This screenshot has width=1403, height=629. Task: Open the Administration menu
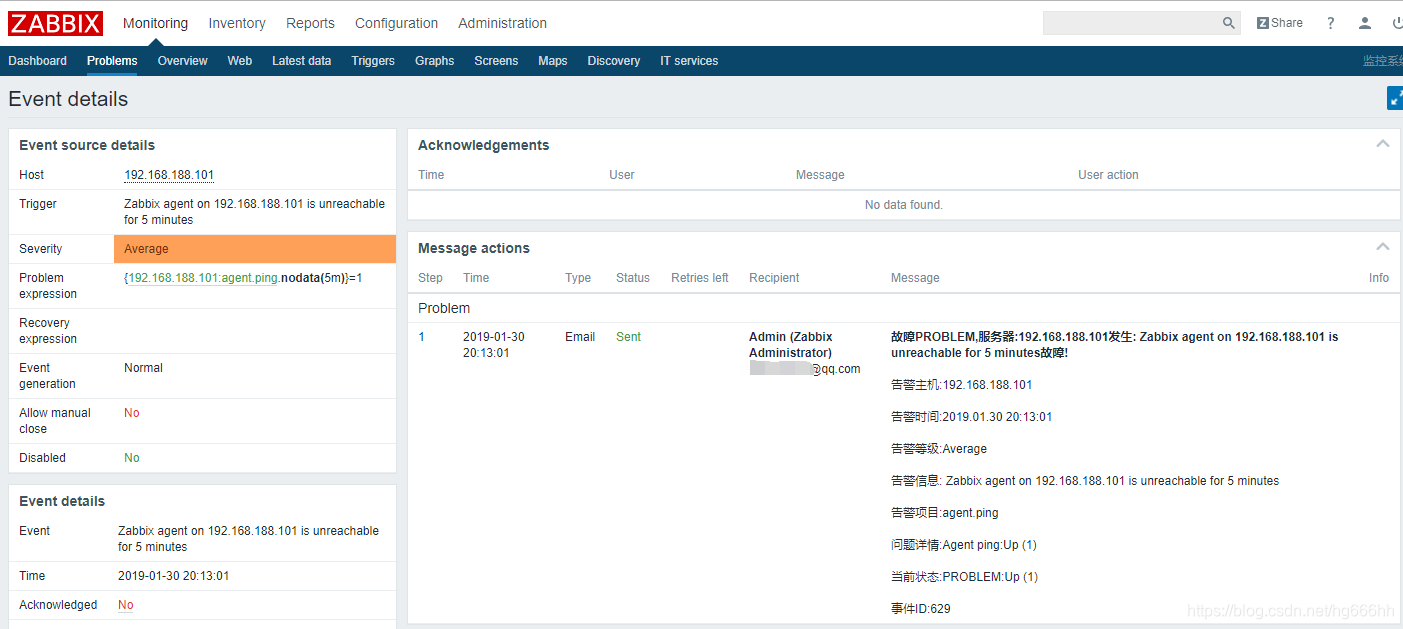click(x=502, y=23)
